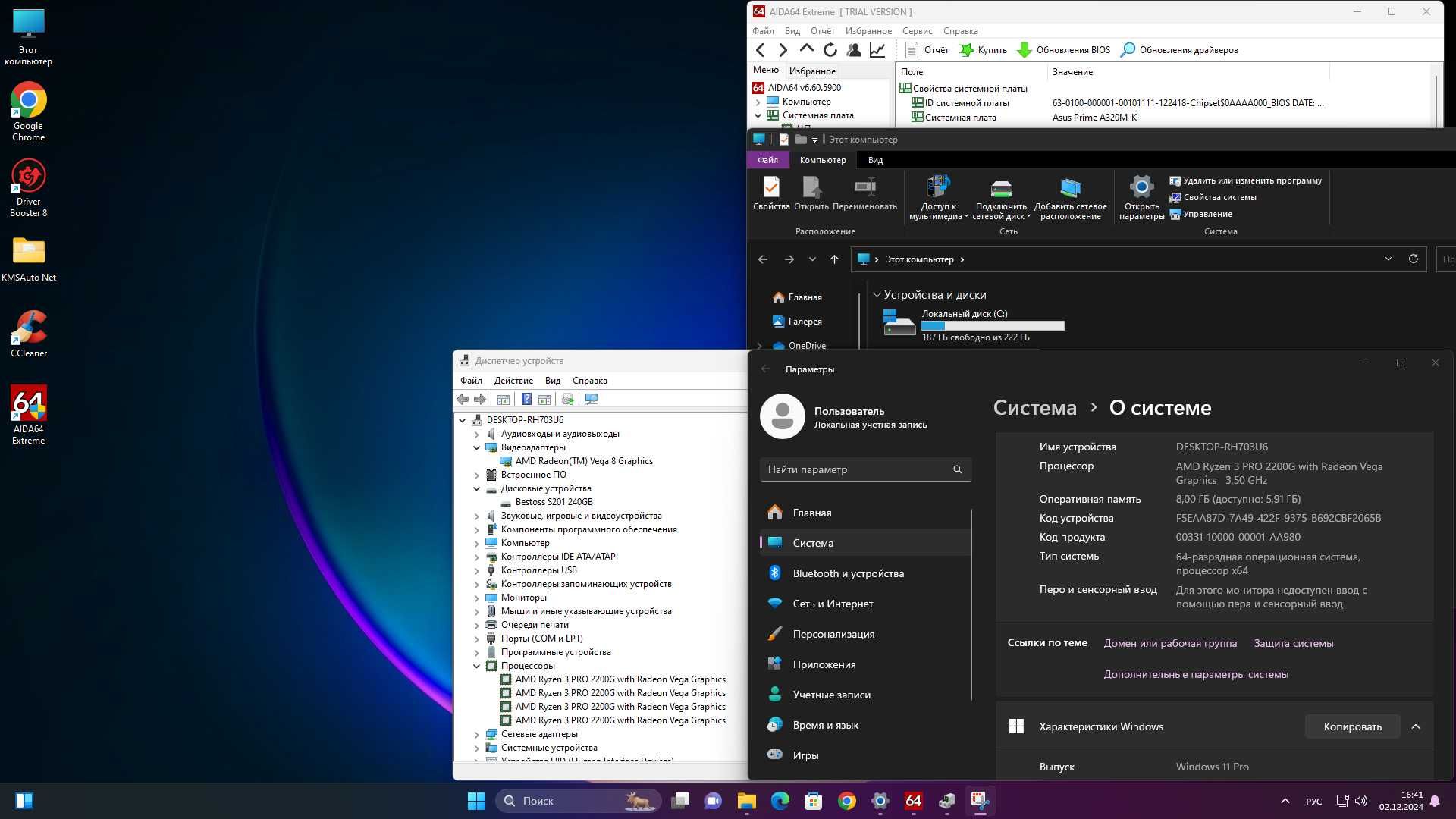Click back arrow in Device Manager toolbar
1456x819 pixels.
click(462, 399)
